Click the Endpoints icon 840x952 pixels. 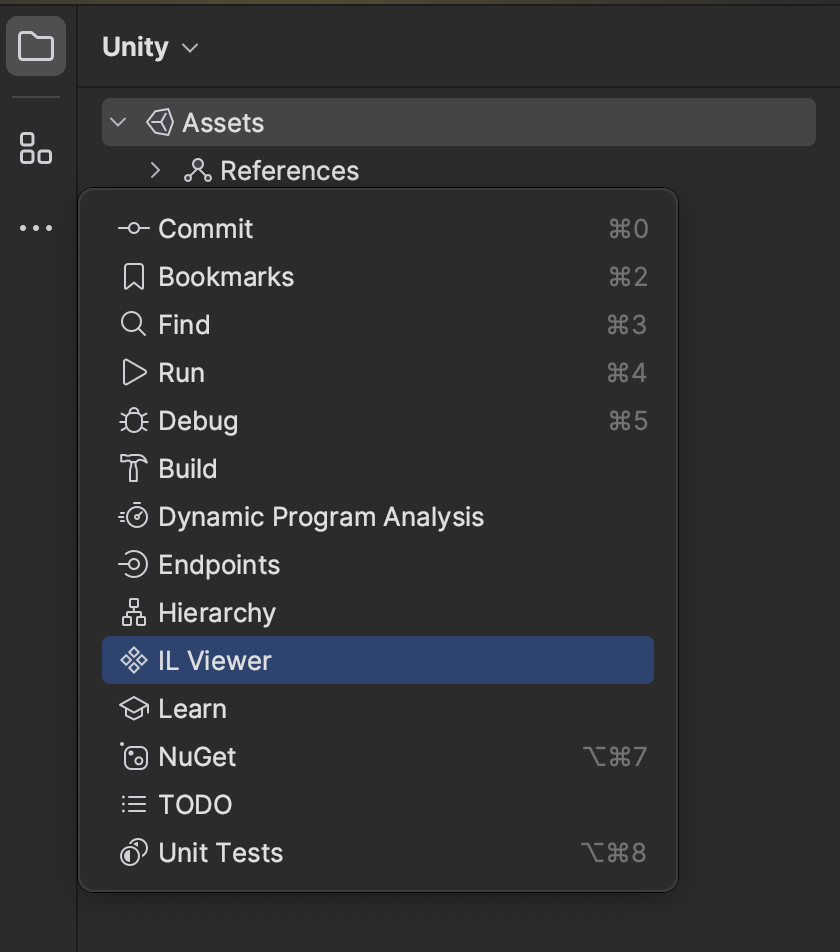[x=134, y=565]
